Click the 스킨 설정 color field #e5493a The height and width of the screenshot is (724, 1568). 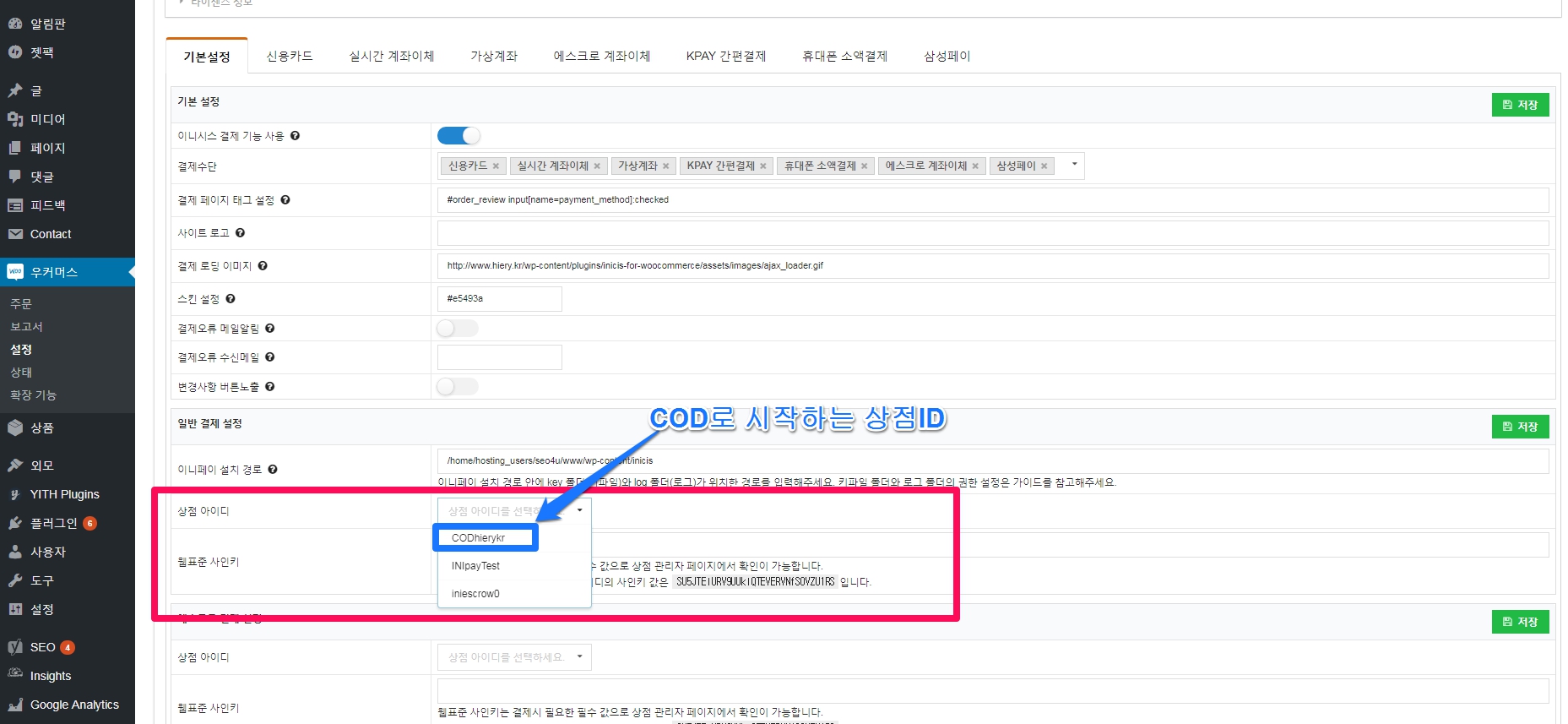tap(499, 299)
